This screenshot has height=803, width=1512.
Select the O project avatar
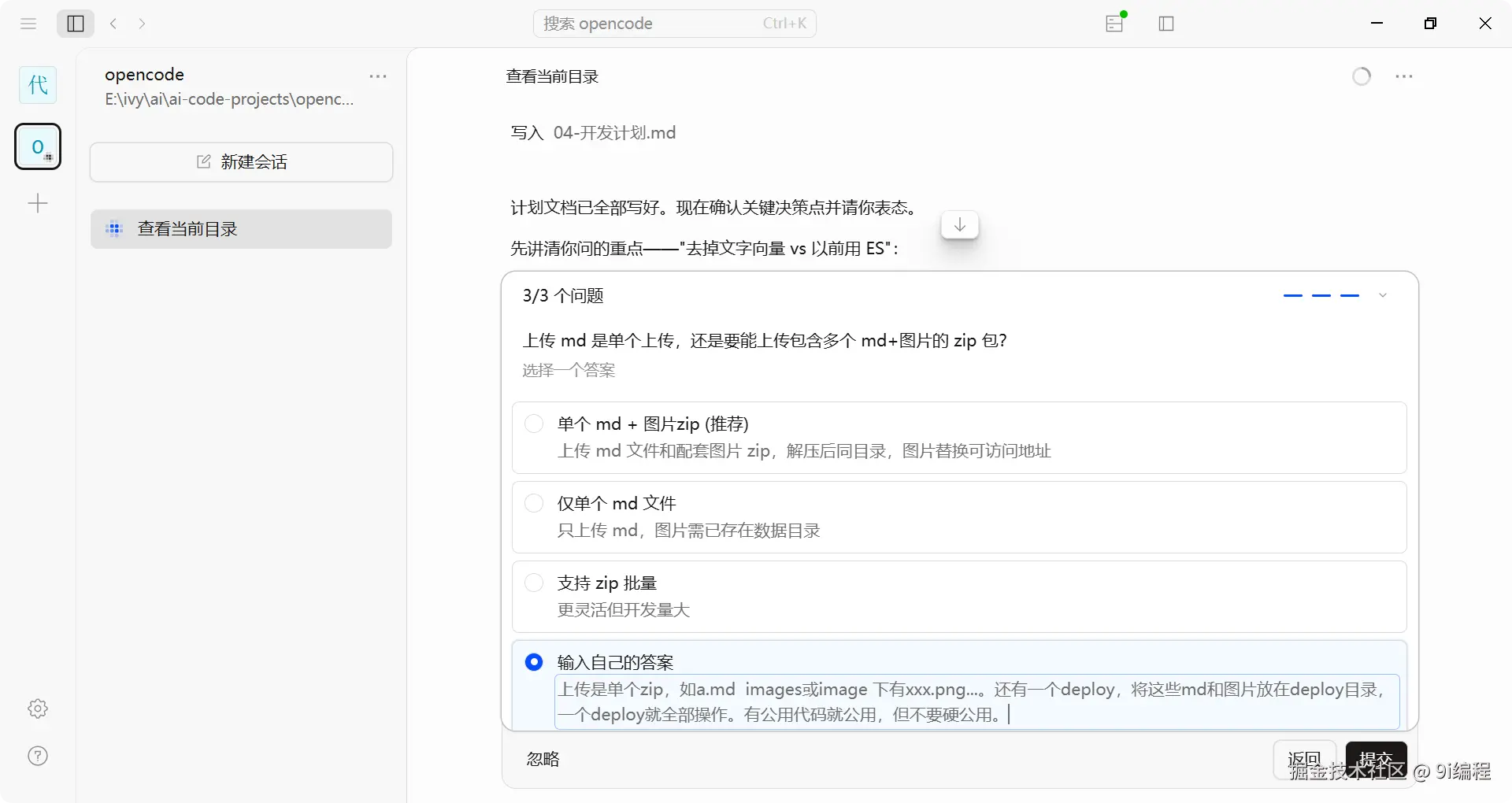38,146
